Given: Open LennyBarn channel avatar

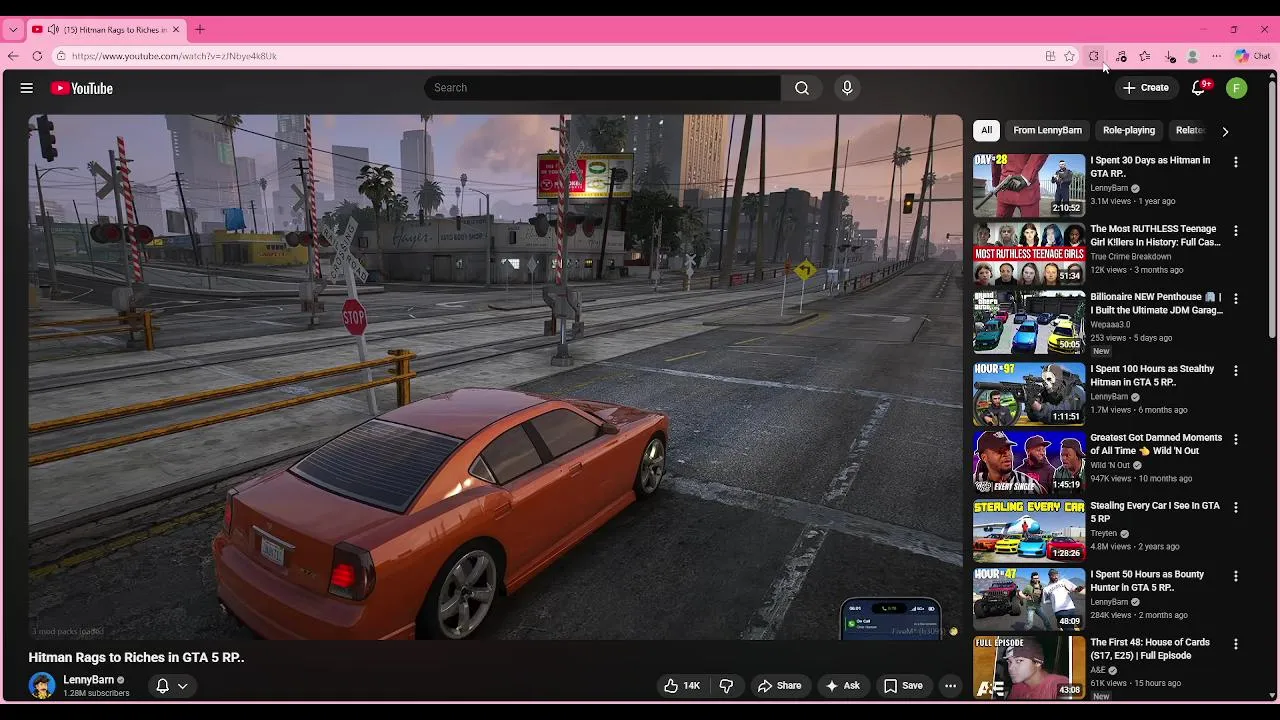Looking at the screenshot, I should tap(42, 685).
